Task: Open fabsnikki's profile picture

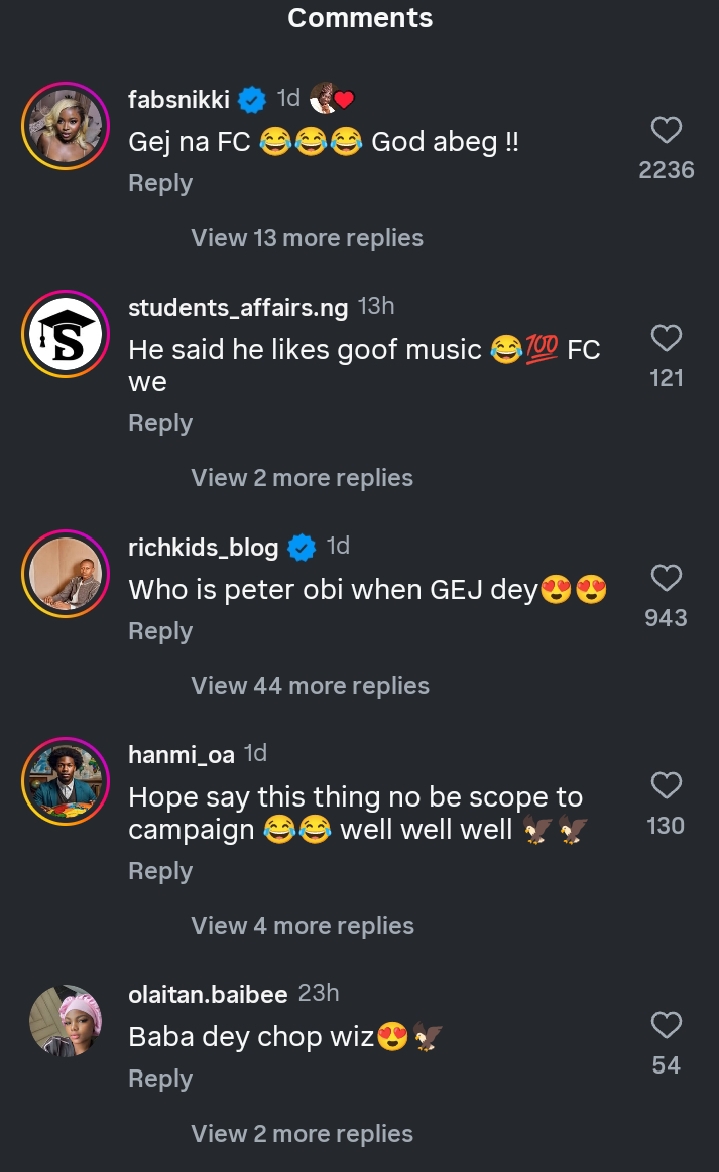Action: [66, 127]
